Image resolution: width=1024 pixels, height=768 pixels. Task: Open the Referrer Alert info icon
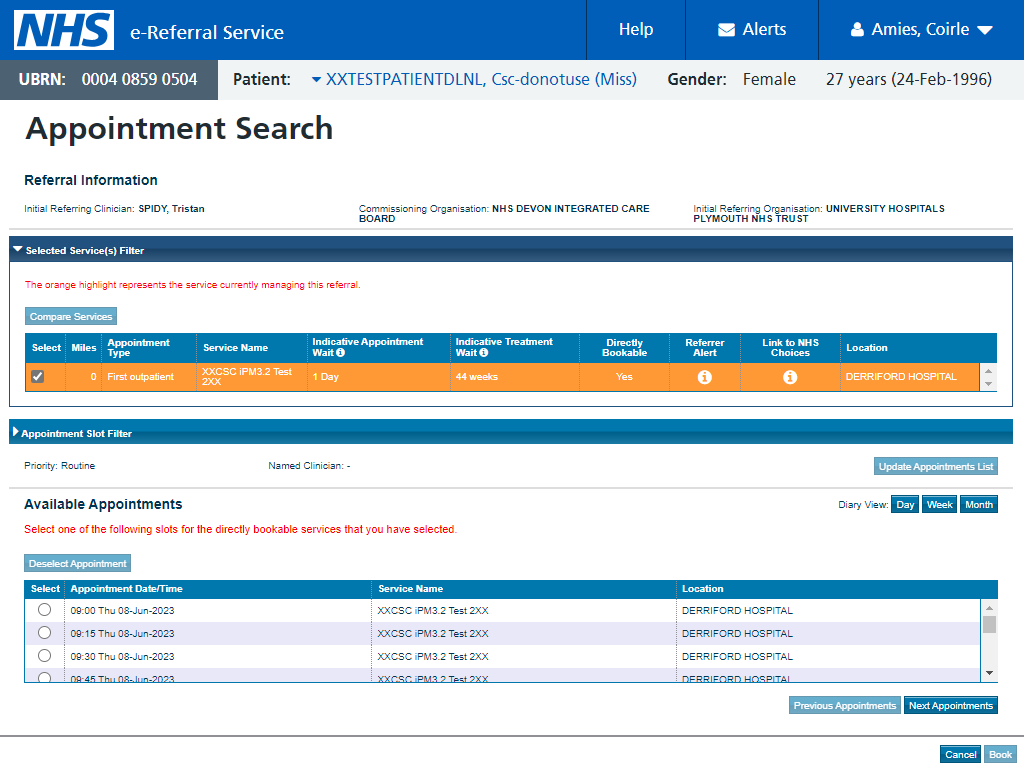(x=704, y=377)
